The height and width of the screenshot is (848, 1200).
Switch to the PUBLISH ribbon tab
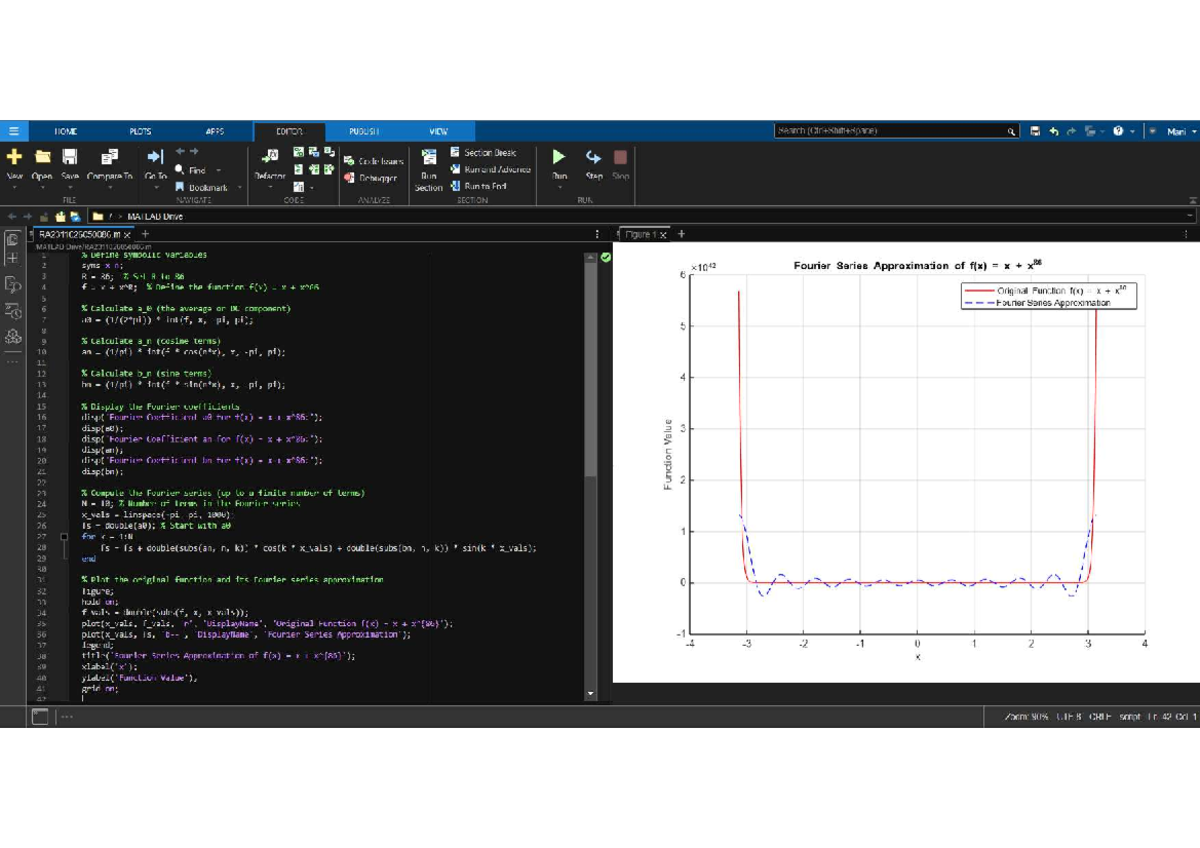tap(363, 131)
